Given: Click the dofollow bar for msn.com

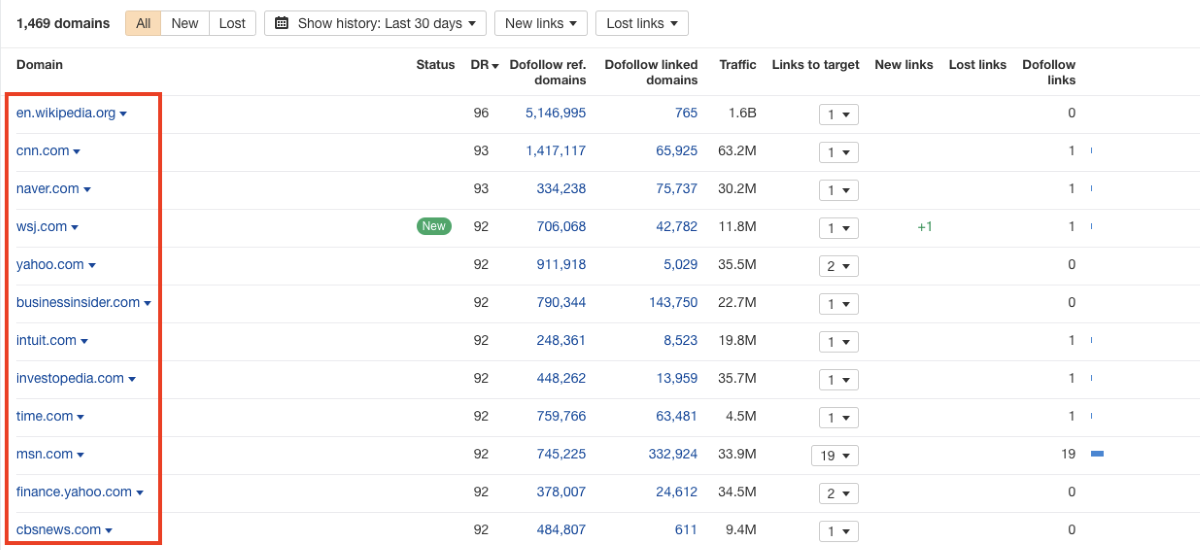Looking at the screenshot, I should click(1097, 455).
